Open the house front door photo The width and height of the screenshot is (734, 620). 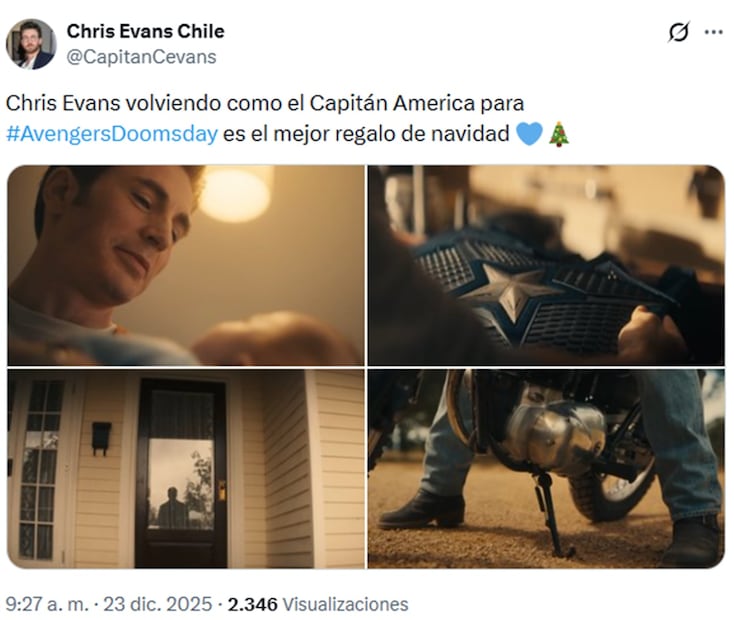pos(186,469)
